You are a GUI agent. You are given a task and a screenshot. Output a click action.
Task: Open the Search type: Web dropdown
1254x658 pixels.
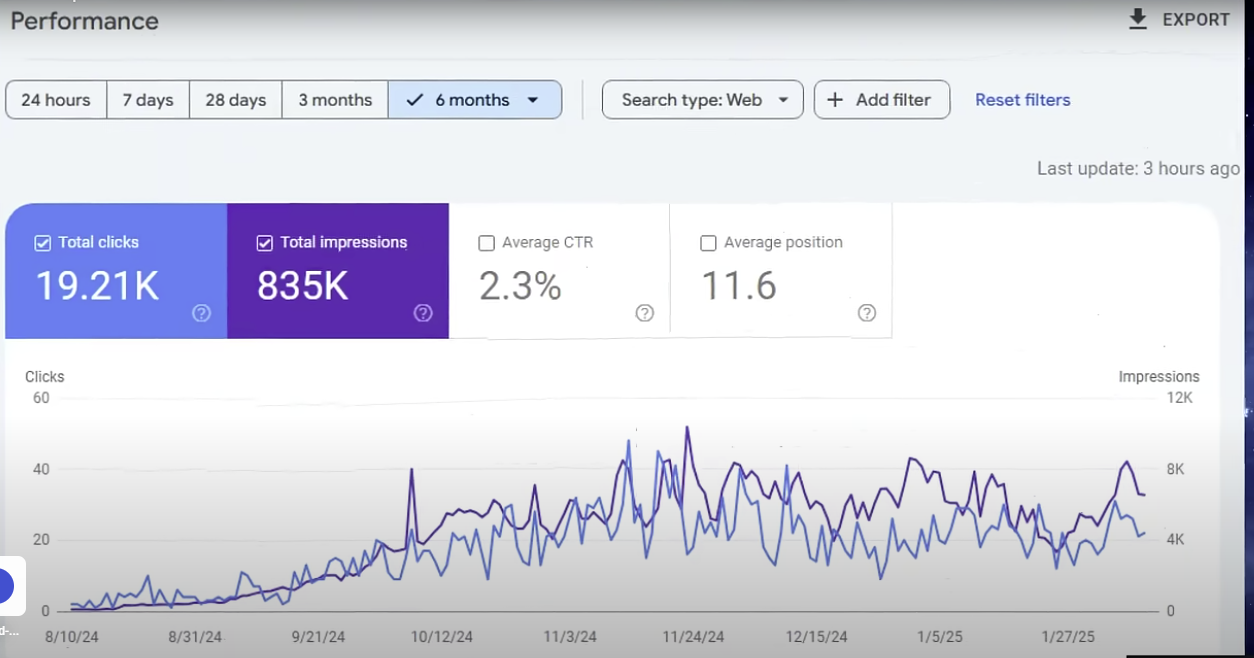point(701,99)
